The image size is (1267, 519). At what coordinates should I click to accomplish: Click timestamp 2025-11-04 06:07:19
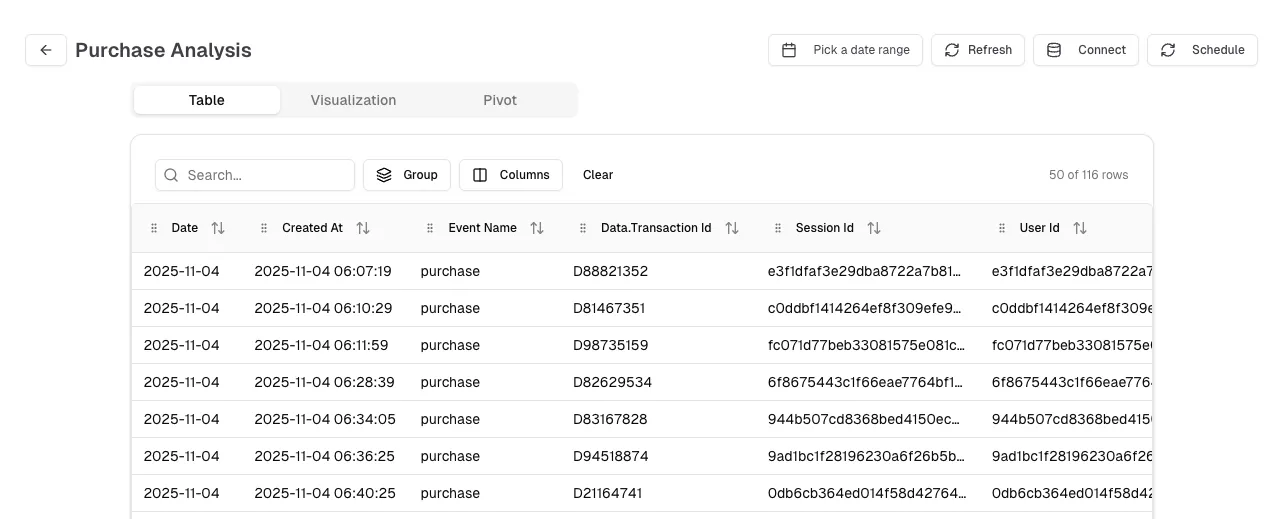[x=323, y=271]
